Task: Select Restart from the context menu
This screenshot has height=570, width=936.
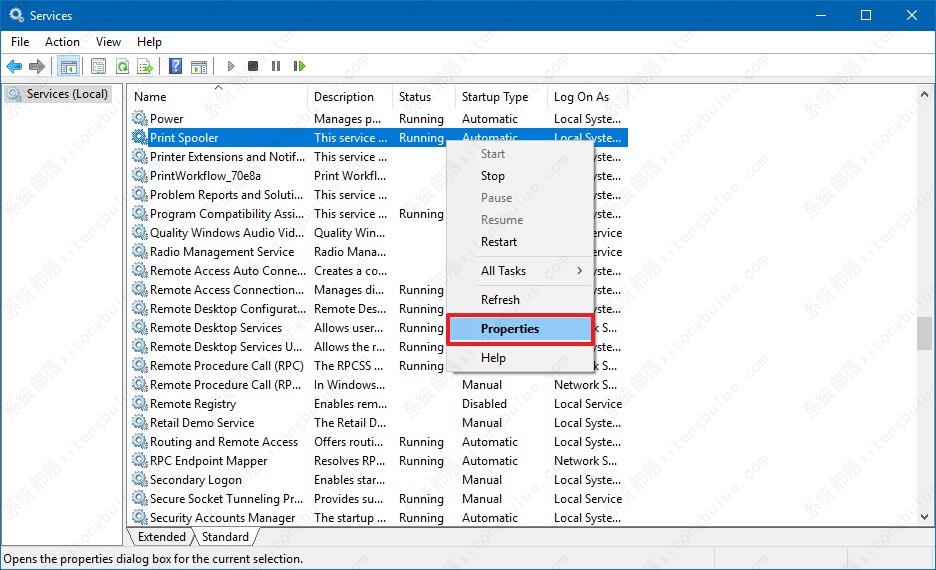Action: click(x=499, y=242)
